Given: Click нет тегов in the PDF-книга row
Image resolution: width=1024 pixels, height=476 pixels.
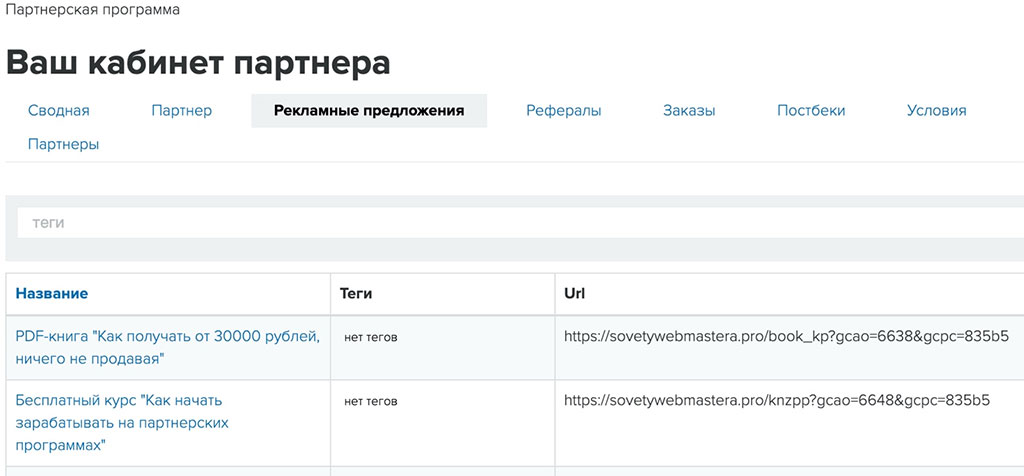Looking at the screenshot, I should [370, 338].
